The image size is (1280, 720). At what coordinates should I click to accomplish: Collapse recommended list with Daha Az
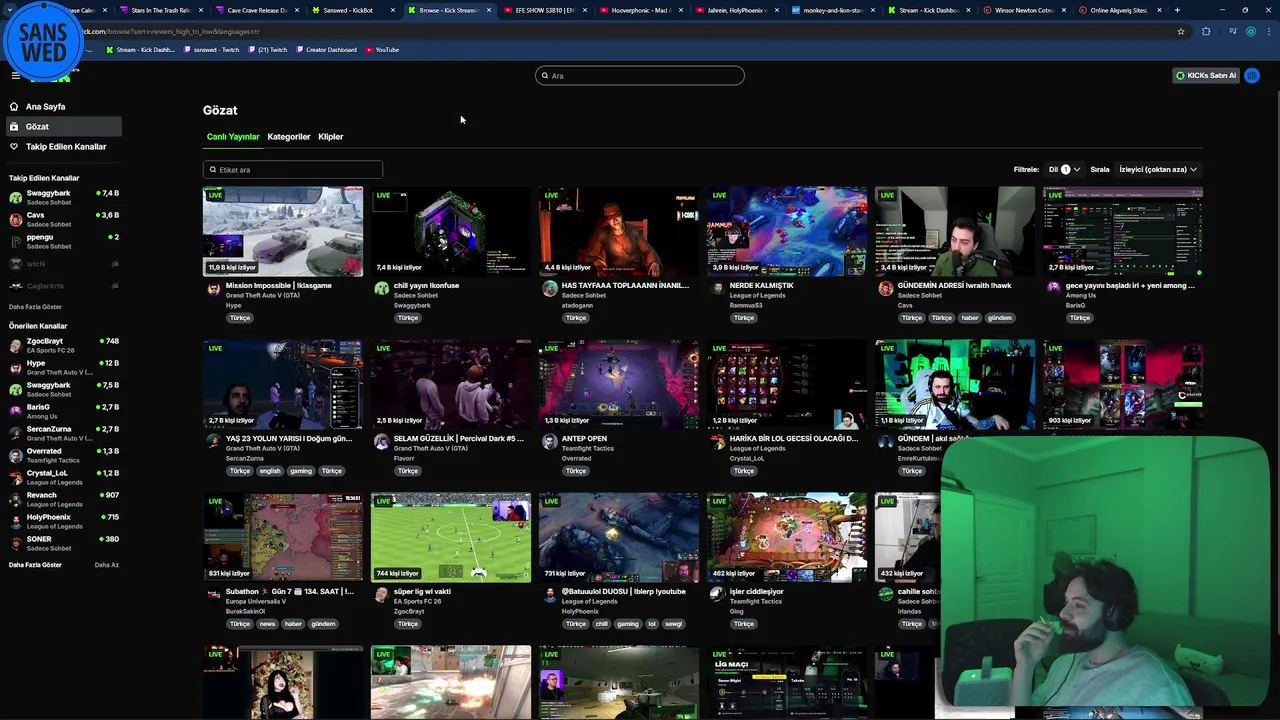click(x=106, y=565)
